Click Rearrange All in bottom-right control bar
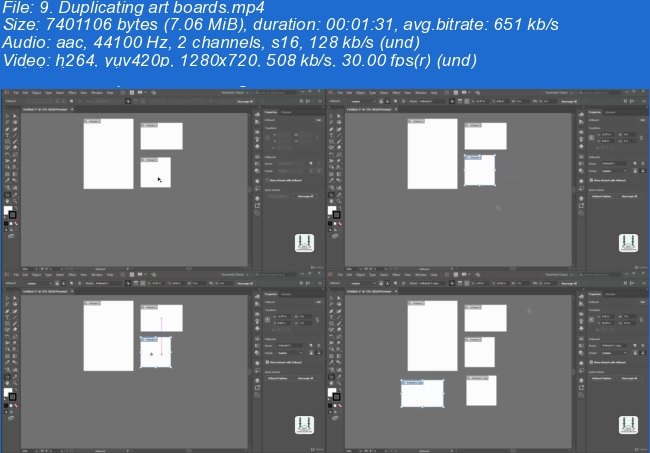 [569, 283]
